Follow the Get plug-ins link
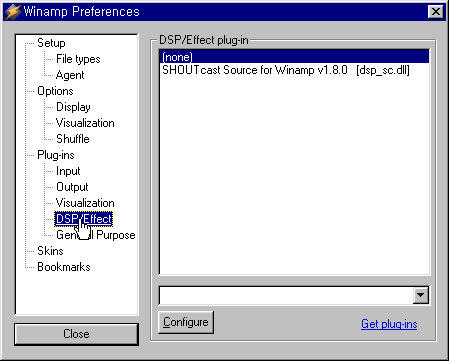Image resolution: width=449 pixels, height=361 pixels. click(389, 324)
